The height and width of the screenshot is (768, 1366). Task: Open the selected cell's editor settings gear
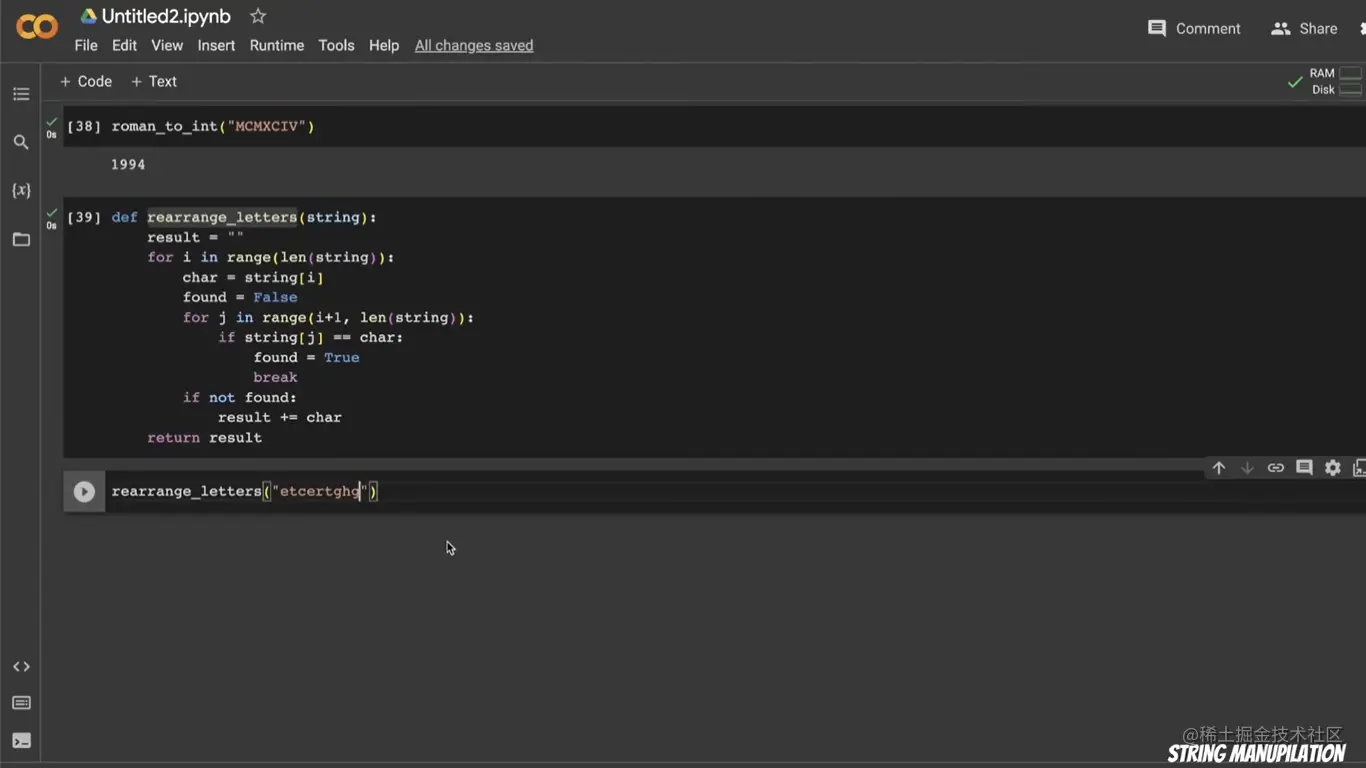point(1333,468)
